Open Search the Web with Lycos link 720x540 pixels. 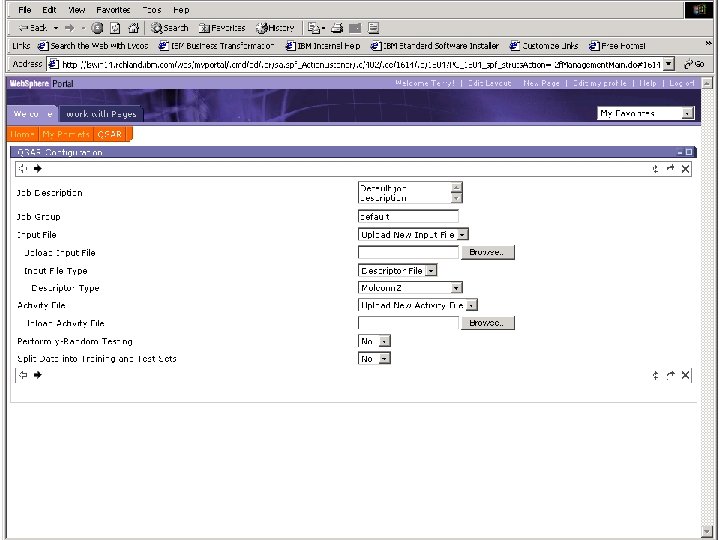coord(93,45)
